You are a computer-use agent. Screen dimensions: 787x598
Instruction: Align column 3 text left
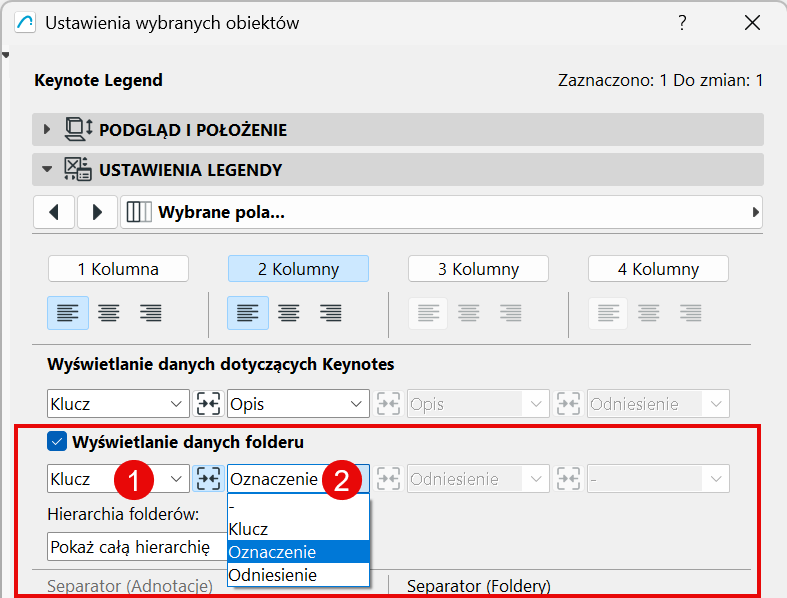point(428,313)
